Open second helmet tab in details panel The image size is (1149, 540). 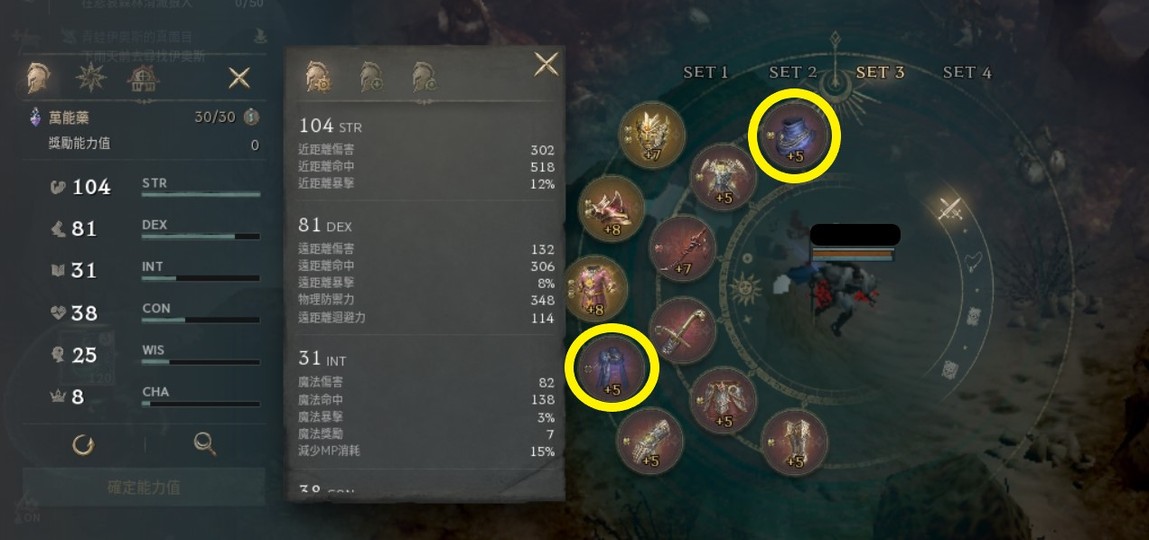tap(372, 76)
